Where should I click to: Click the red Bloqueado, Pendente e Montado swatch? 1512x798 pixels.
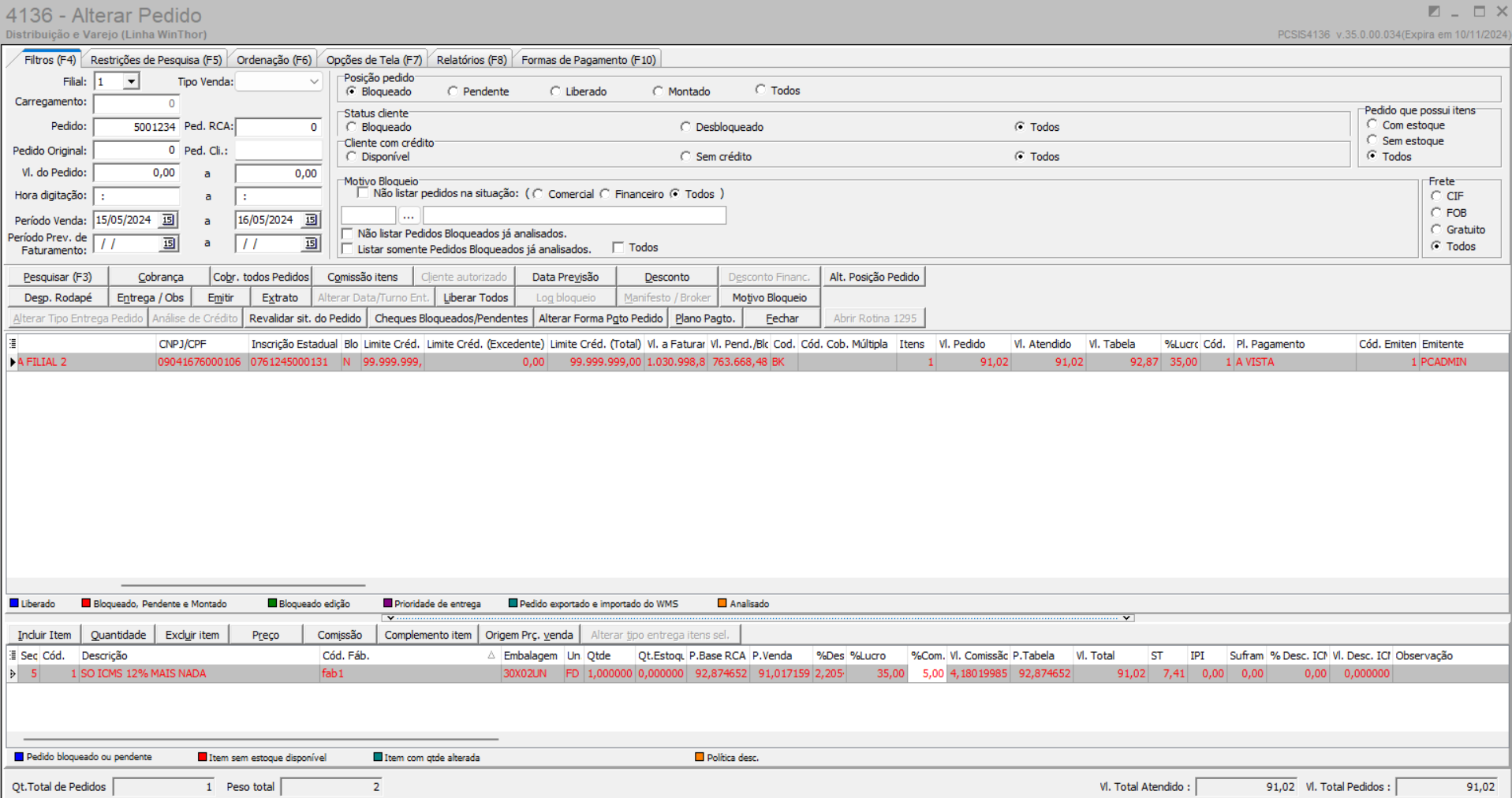(x=86, y=603)
